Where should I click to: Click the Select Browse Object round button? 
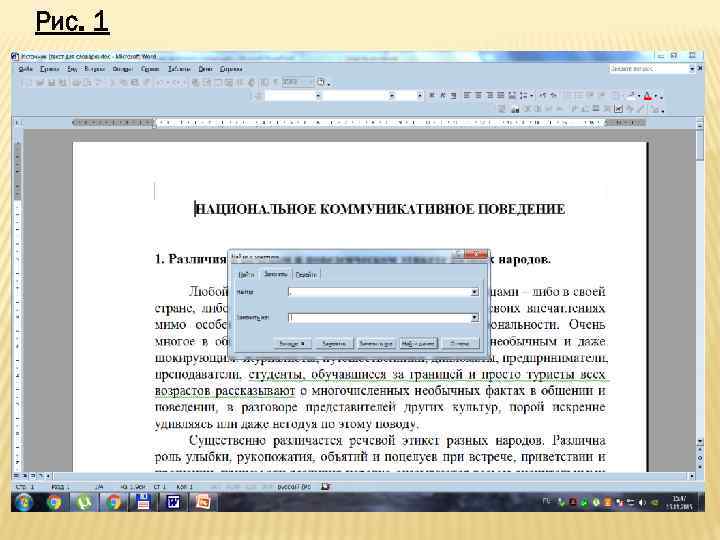[x=699, y=458]
